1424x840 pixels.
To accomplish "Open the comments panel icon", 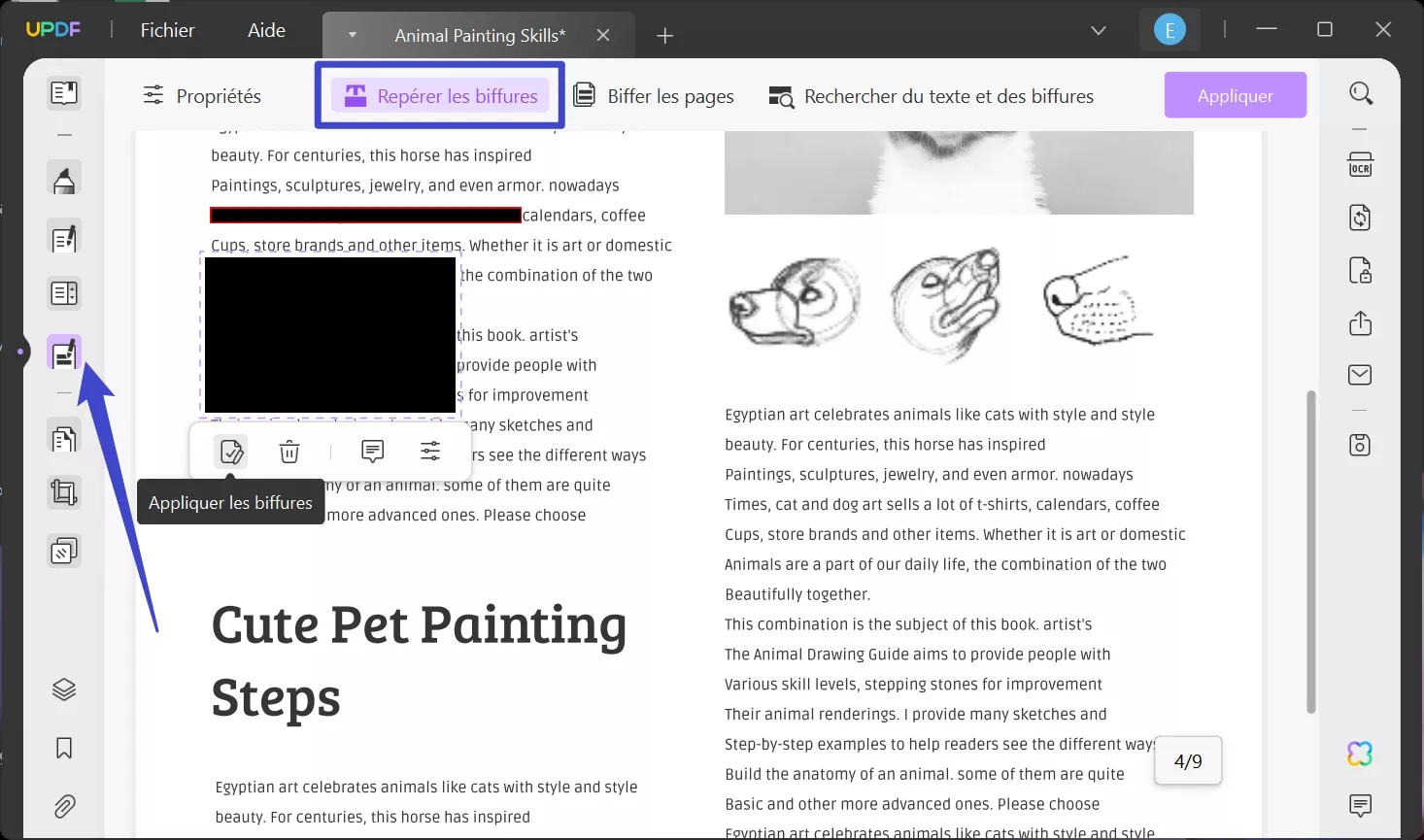I will (1361, 805).
